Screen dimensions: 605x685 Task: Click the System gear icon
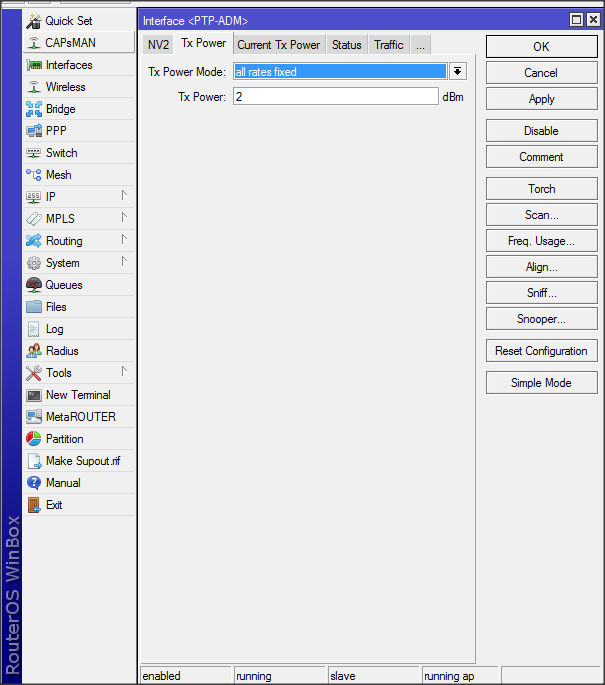34,263
